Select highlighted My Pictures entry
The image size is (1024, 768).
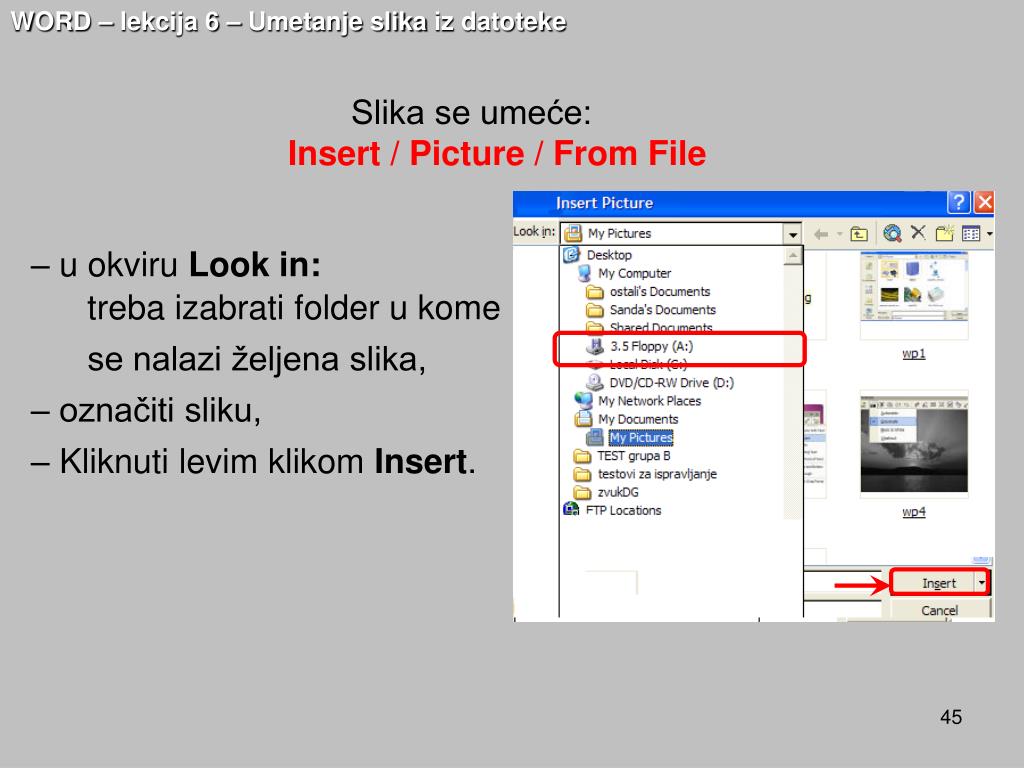[x=641, y=438]
